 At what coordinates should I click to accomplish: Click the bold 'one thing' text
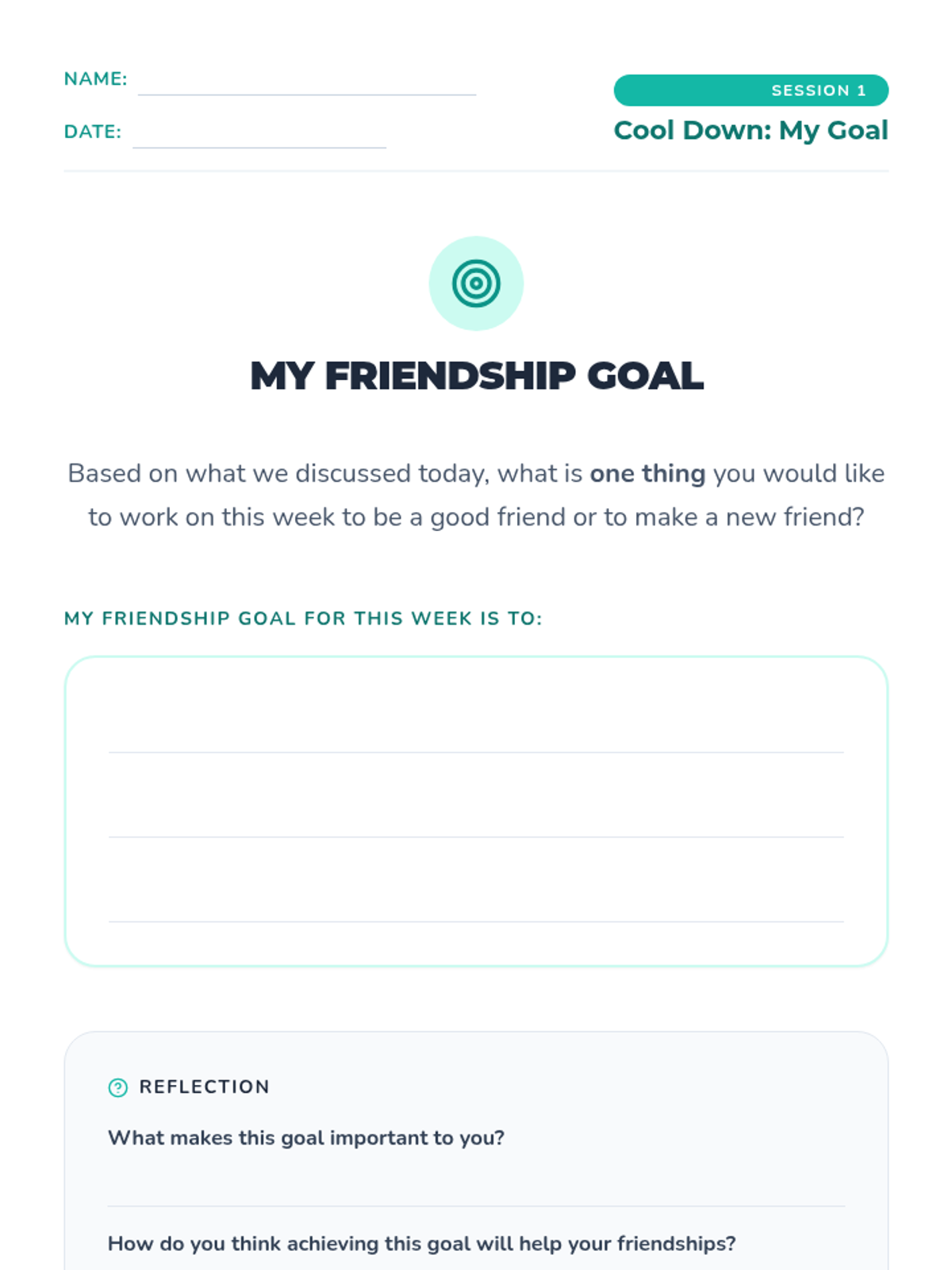[x=647, y=473]
